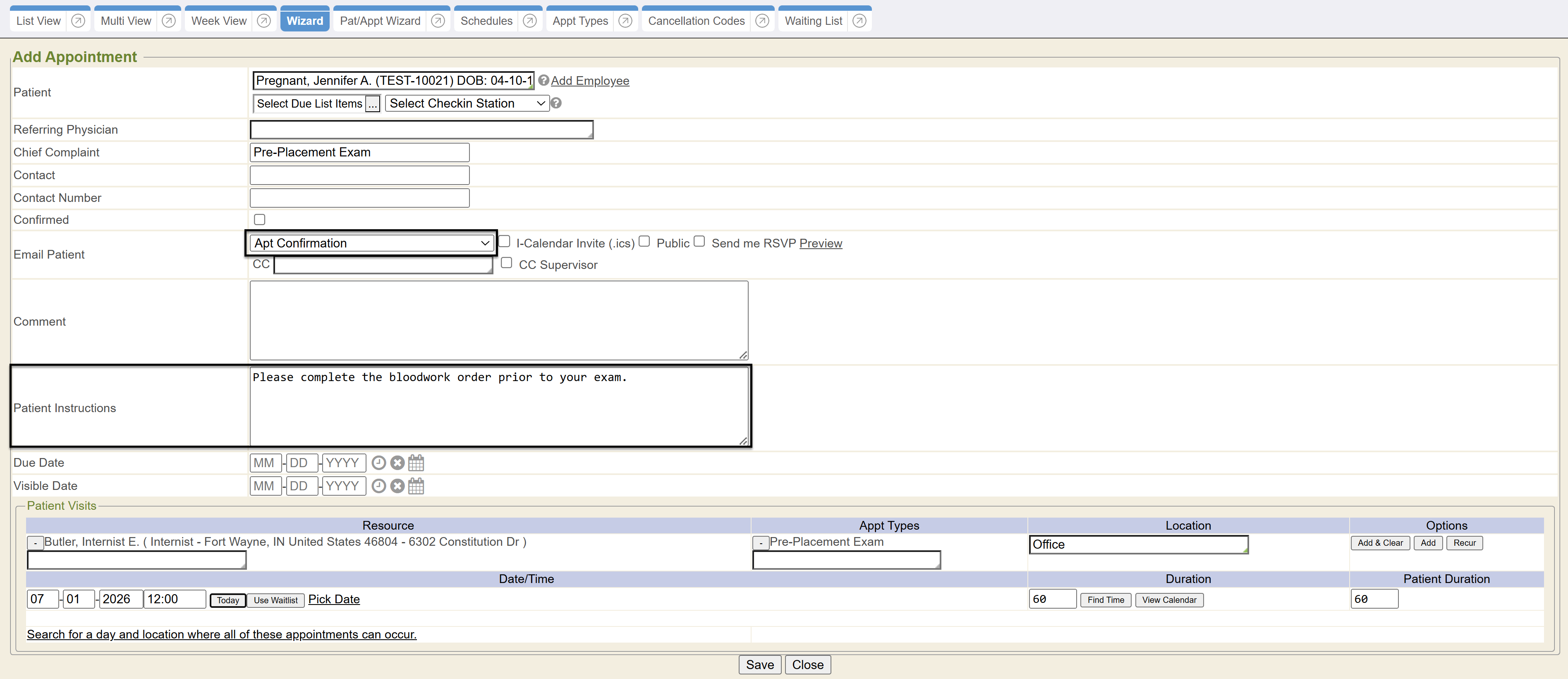The height and width of the screenshot is (679, 1568).
Task: Open List View in new window icon
Action: [78, 21]
